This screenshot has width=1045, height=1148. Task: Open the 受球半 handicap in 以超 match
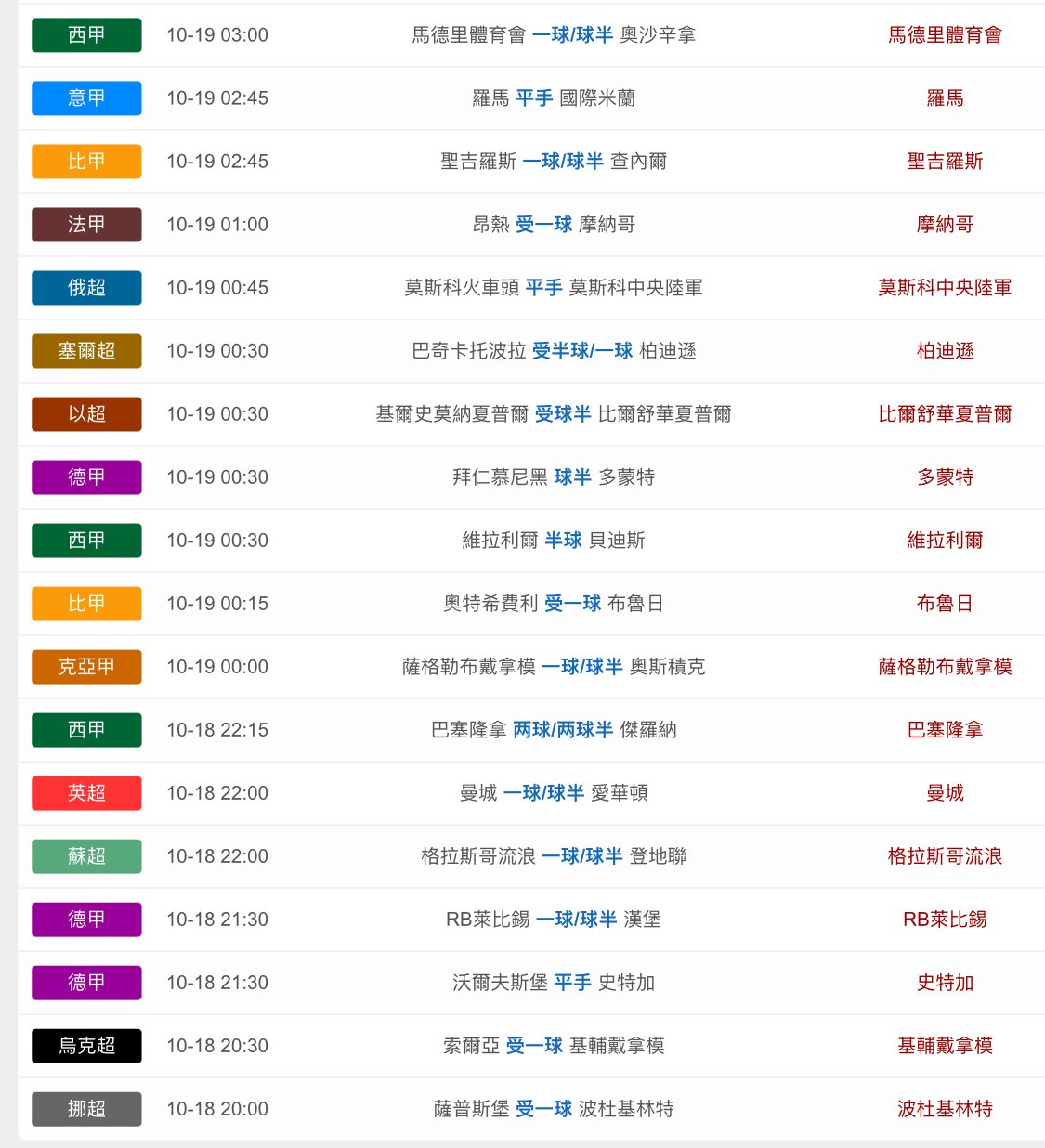pos(563,414)
